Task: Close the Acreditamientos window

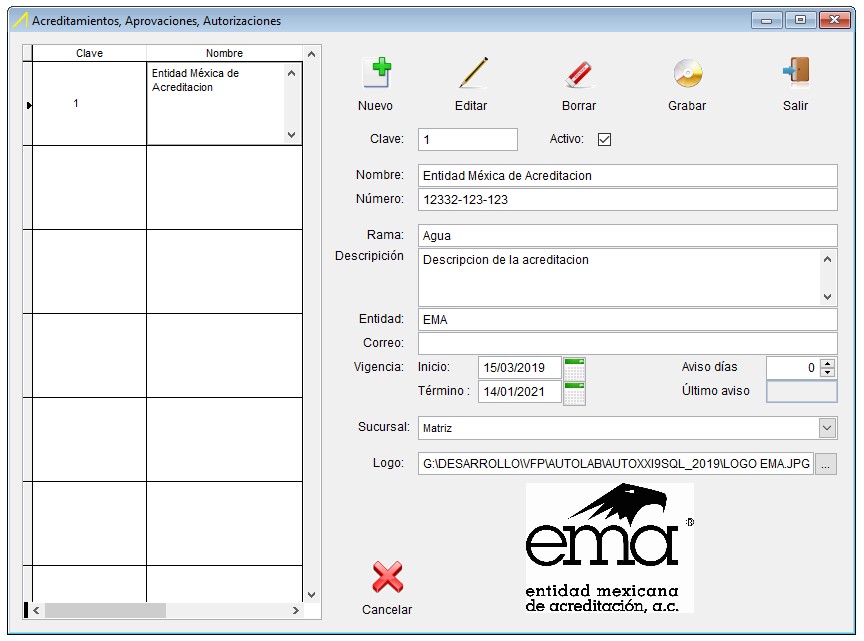Action: pyautogui.click(x=834, y=20)
